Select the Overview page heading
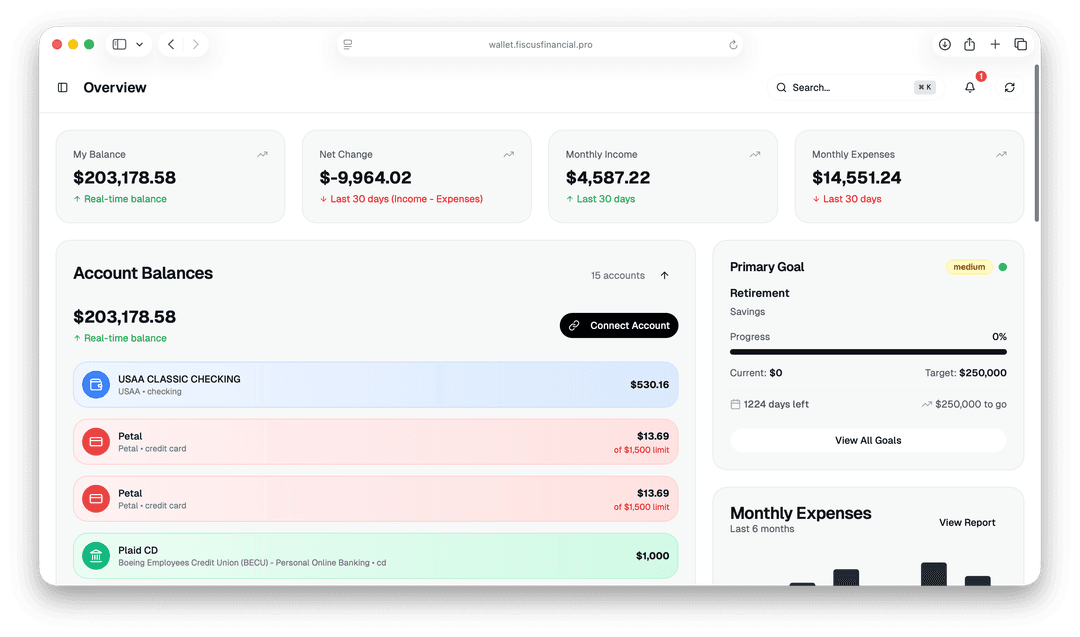The width and height of the screenshot is (1080, 637). pos(114,88)
